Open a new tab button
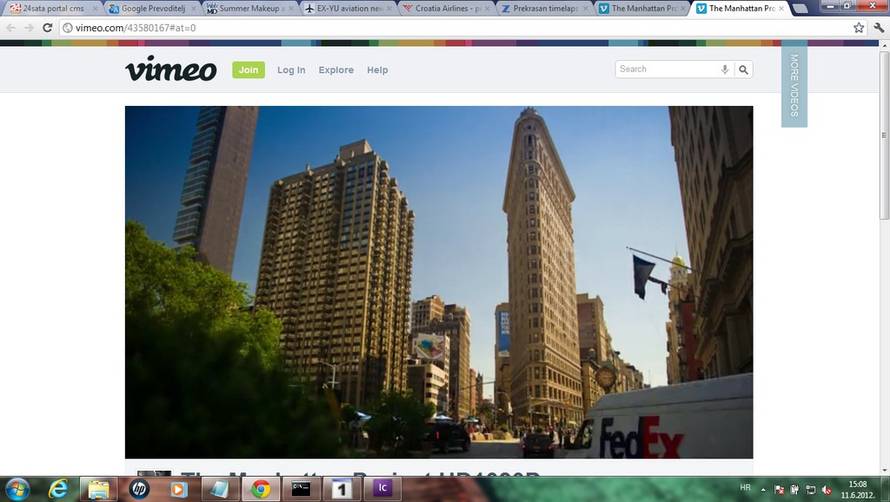 tap(800, 9)
